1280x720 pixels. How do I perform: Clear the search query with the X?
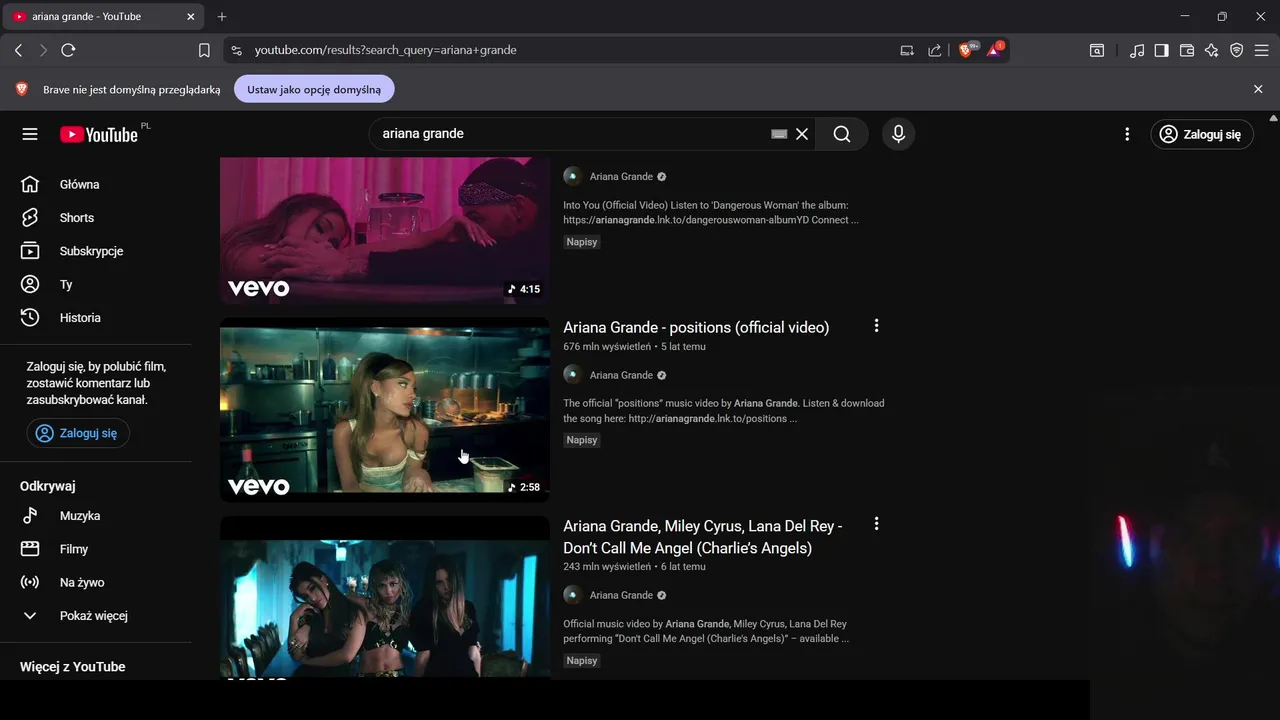pyautogui.click(x=802, y=134)
